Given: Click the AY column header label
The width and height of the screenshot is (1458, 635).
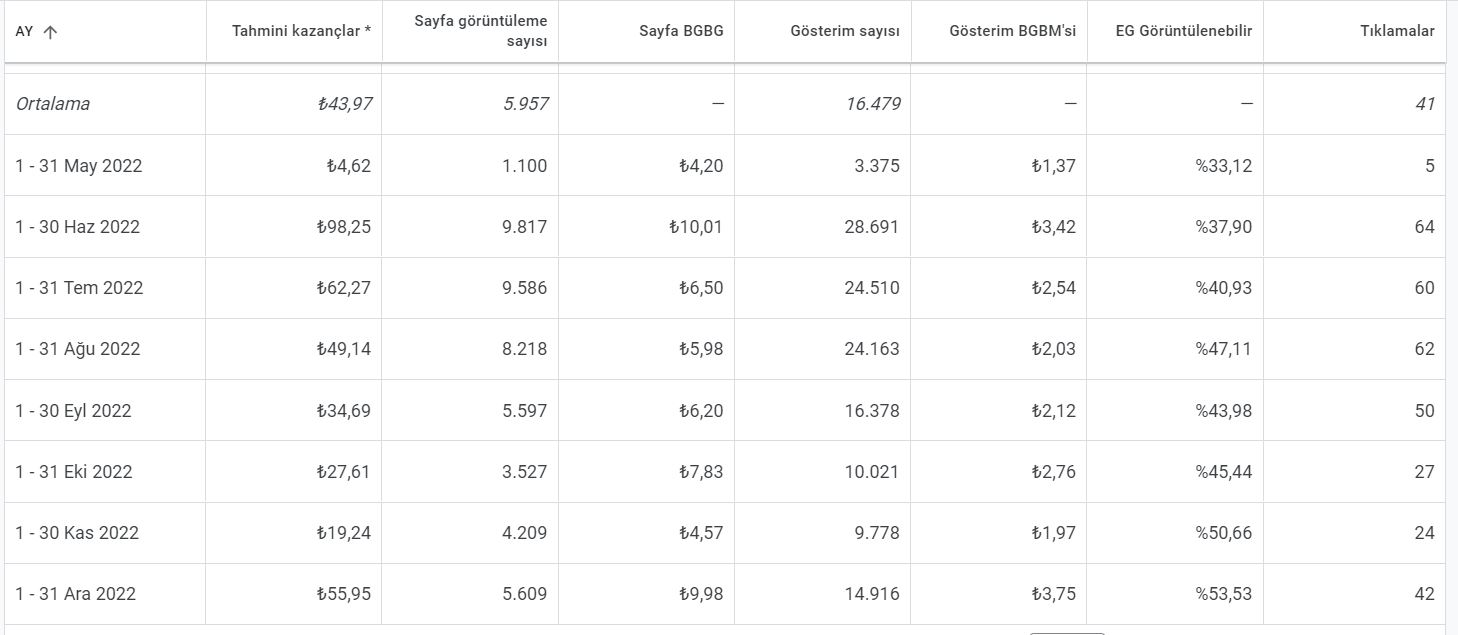Looking at the screenshot, I should tap(24, 31).
